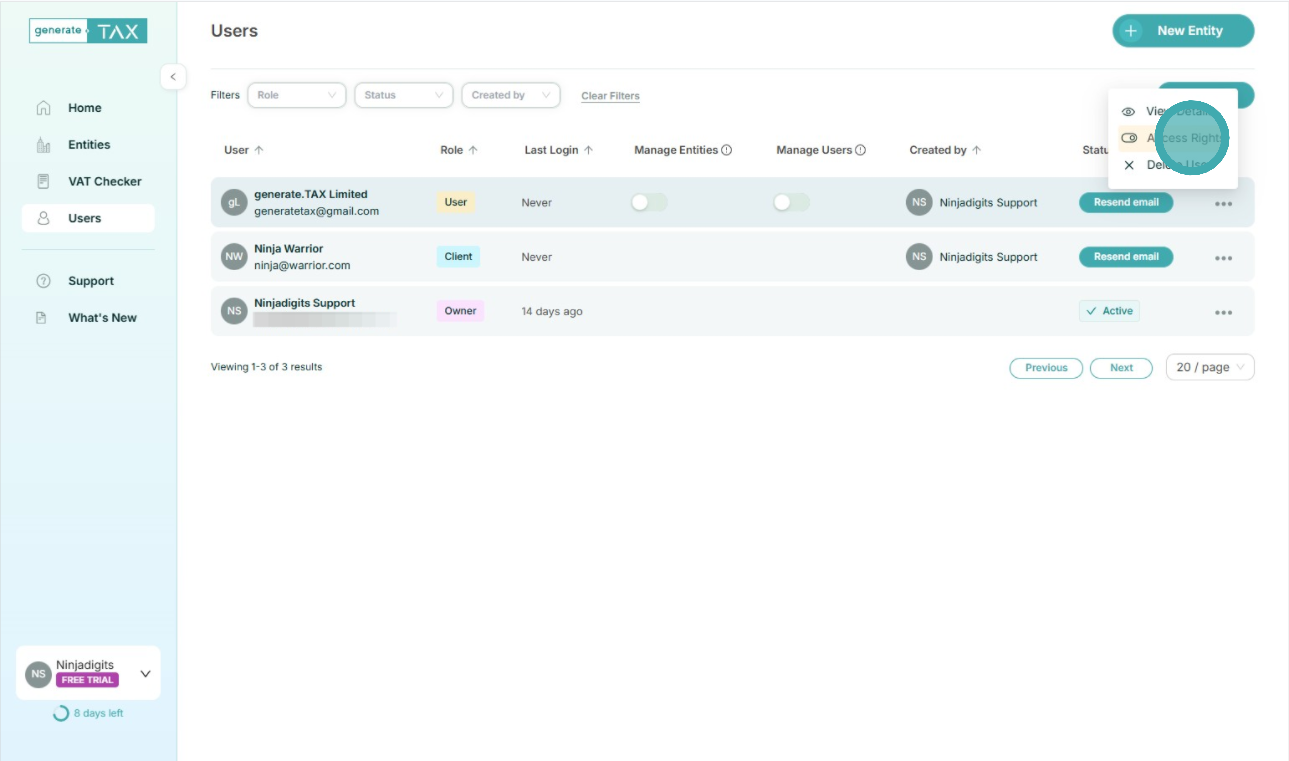The width and height of the screenshot is (1289, 761).
Task: Toggle Manage Users for generate.TAX Limited
Action: (791, 203)
